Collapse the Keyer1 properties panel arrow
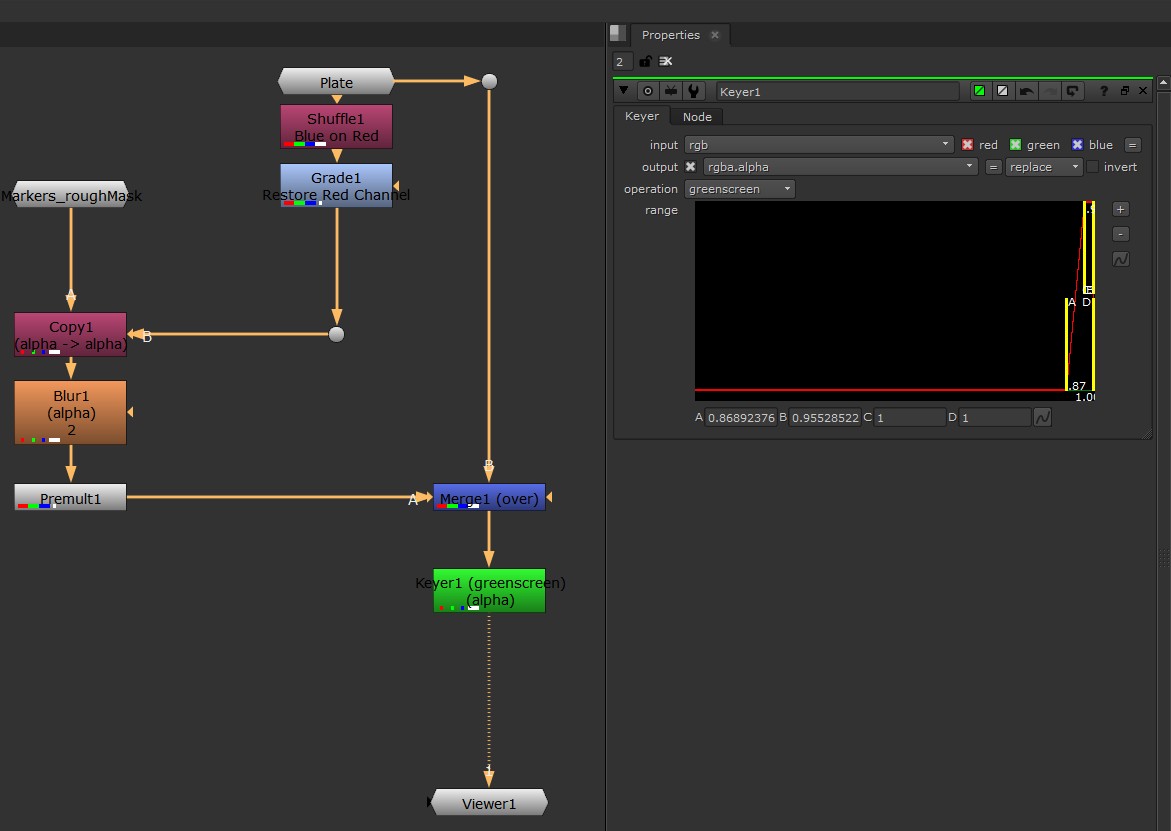 pyautogui.click(x=624, y=91)
